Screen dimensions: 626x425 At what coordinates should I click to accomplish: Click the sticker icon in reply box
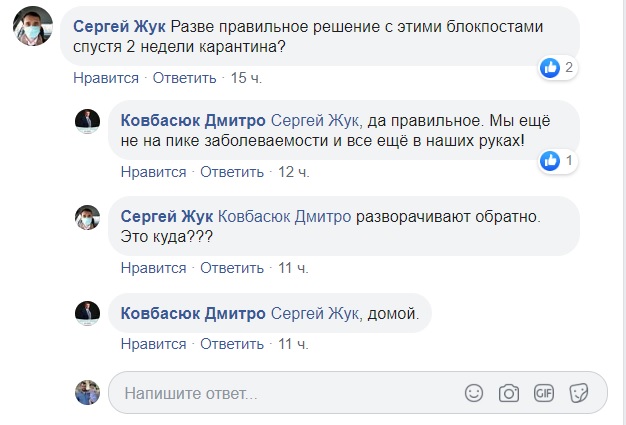[x=577, y=392]
